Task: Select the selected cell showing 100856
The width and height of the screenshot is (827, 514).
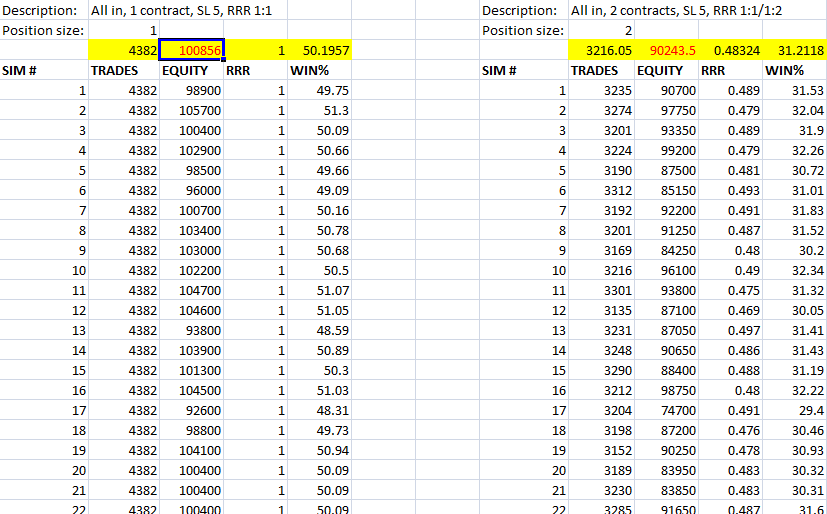Action: (191, 50)
